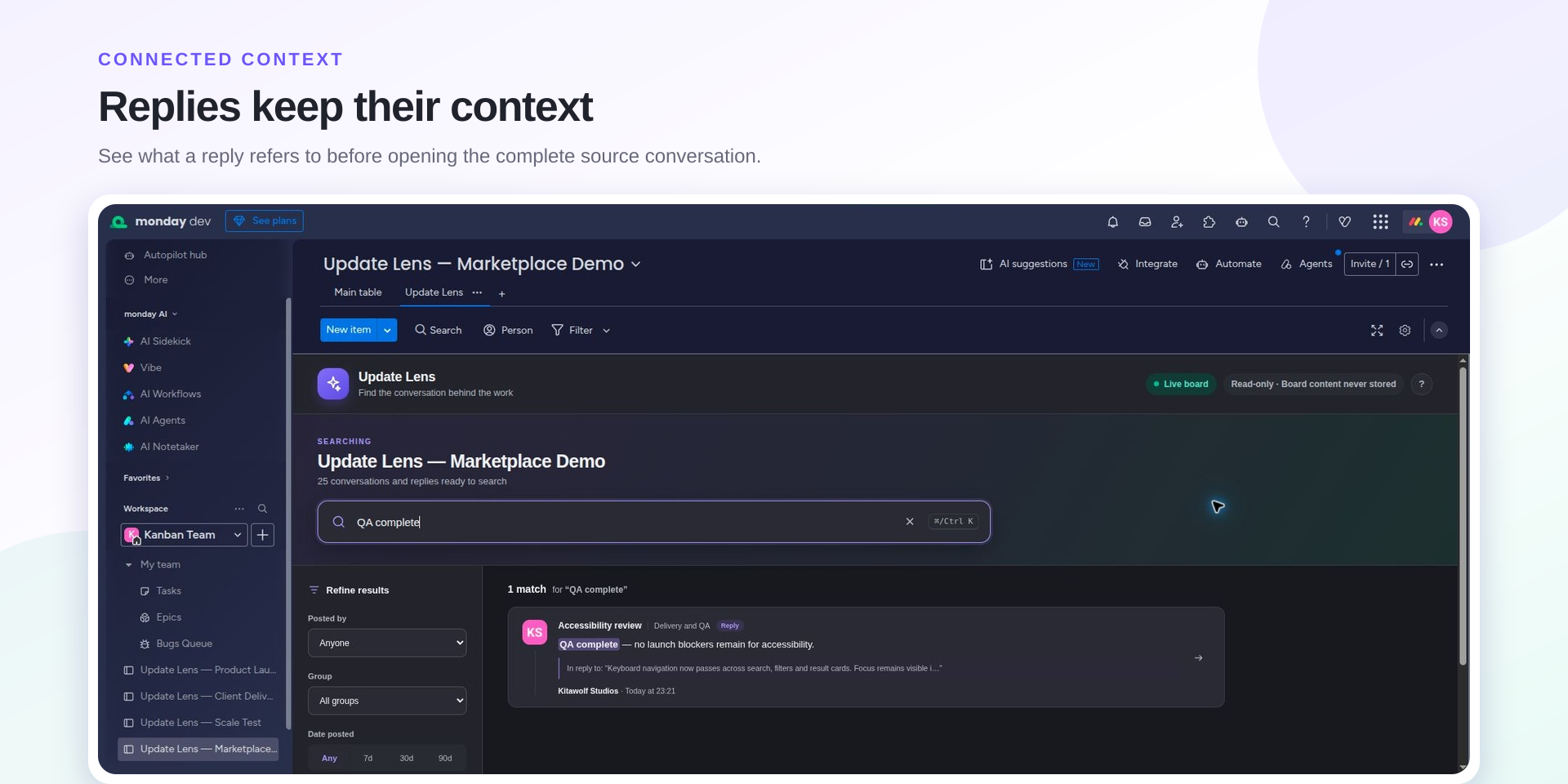Click the New item button

[349, 330]
